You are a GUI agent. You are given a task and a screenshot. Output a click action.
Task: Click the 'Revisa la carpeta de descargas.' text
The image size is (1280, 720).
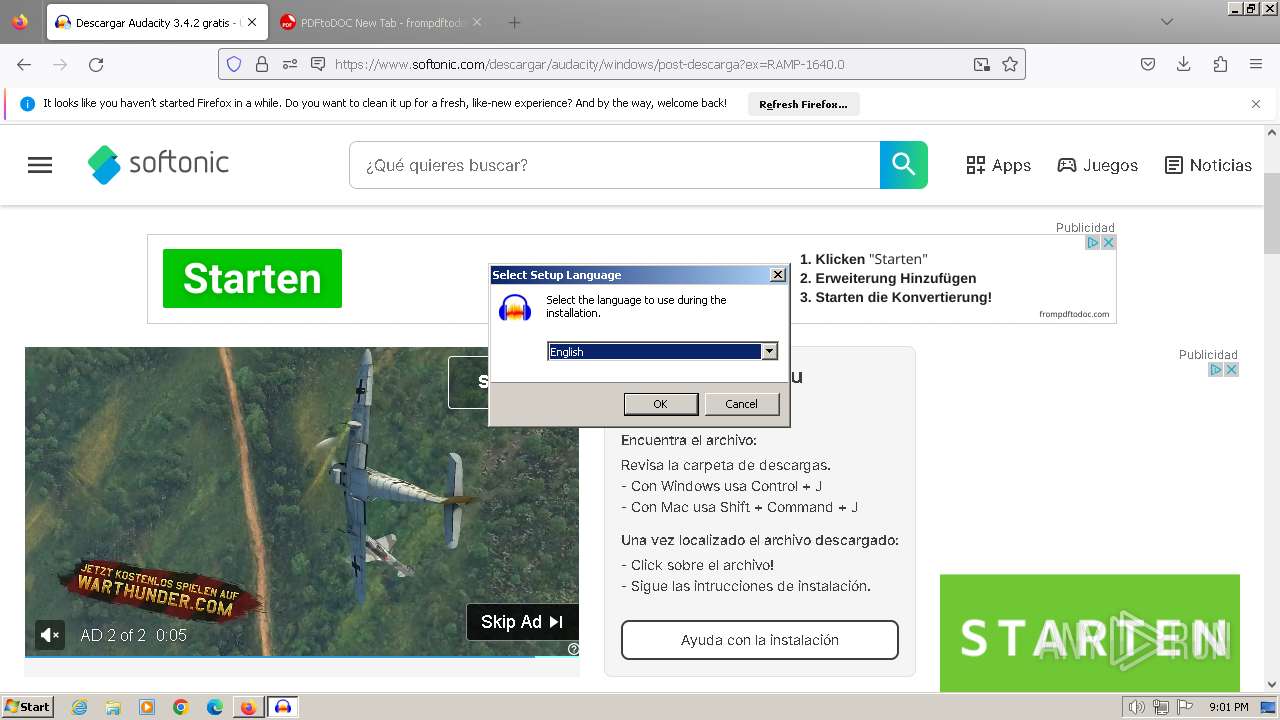tap(726, 465)
